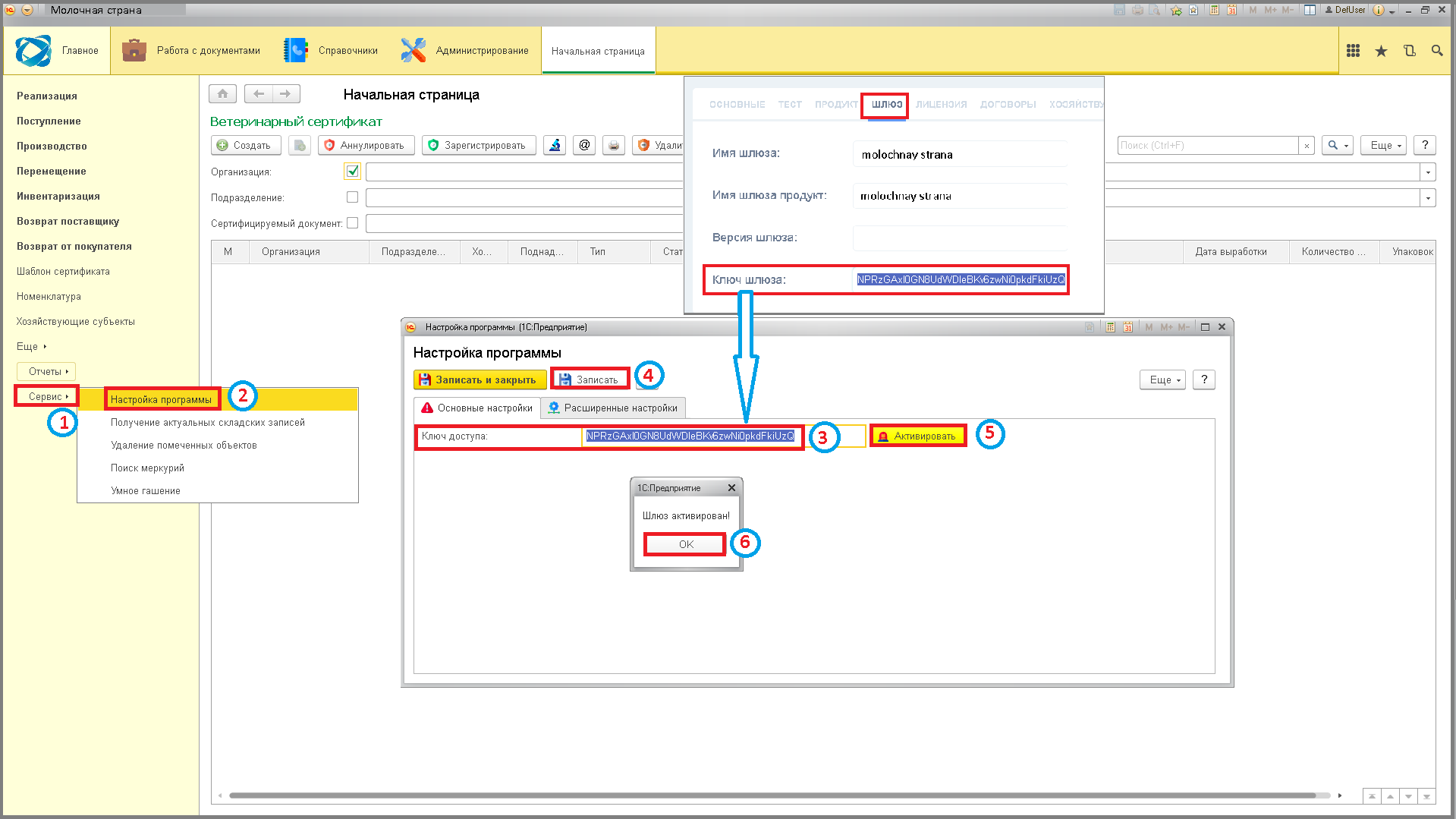Open help question mark in settings dialog

point(1204,380)
